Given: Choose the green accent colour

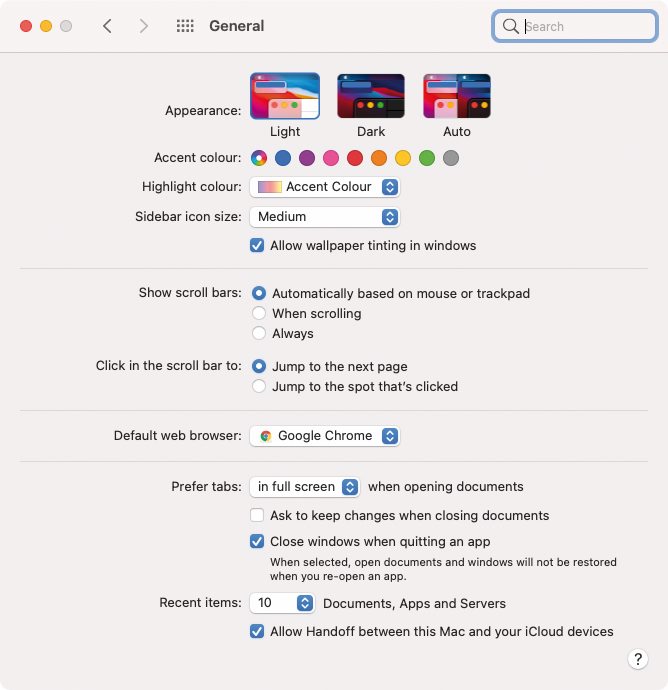Looking at the screenshot, I should pyautogui.click(x=427, y=158).
